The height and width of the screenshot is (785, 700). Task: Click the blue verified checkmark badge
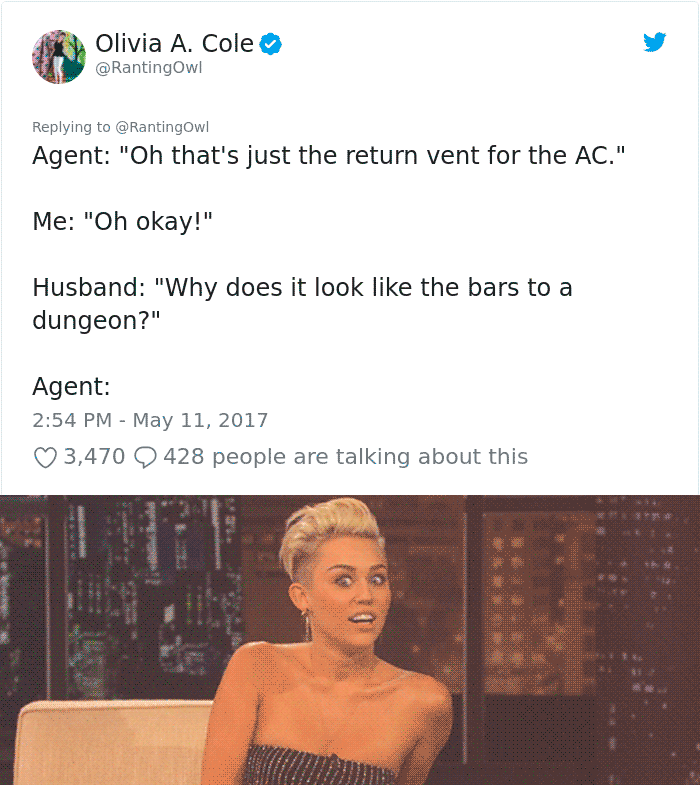tap(270, 44)
